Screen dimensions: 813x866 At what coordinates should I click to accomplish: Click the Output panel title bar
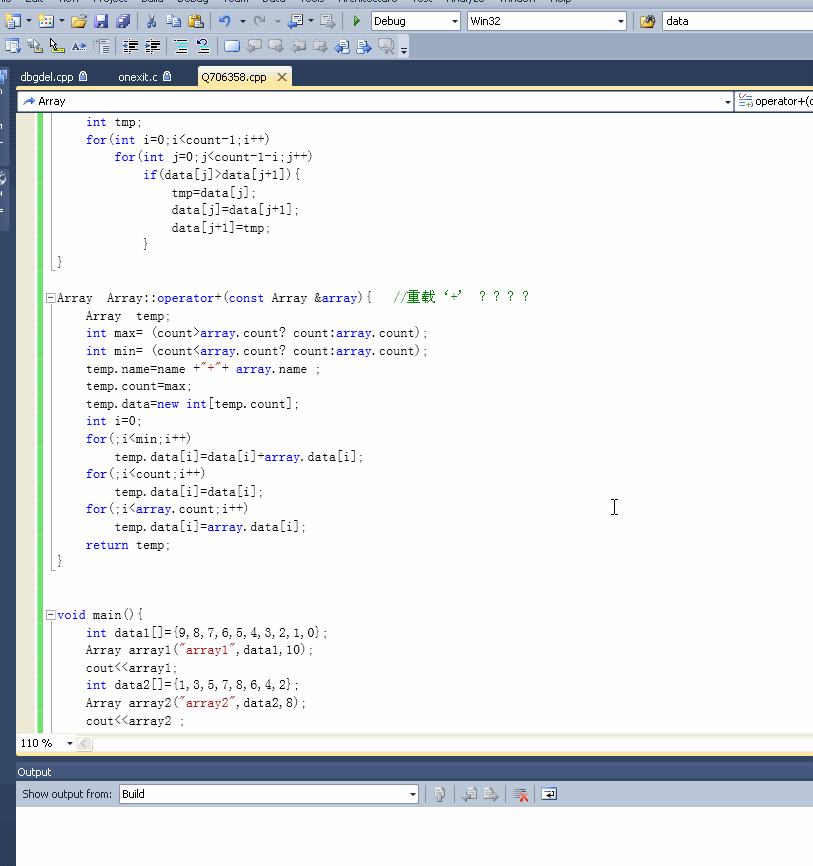(x=414, y=772)
